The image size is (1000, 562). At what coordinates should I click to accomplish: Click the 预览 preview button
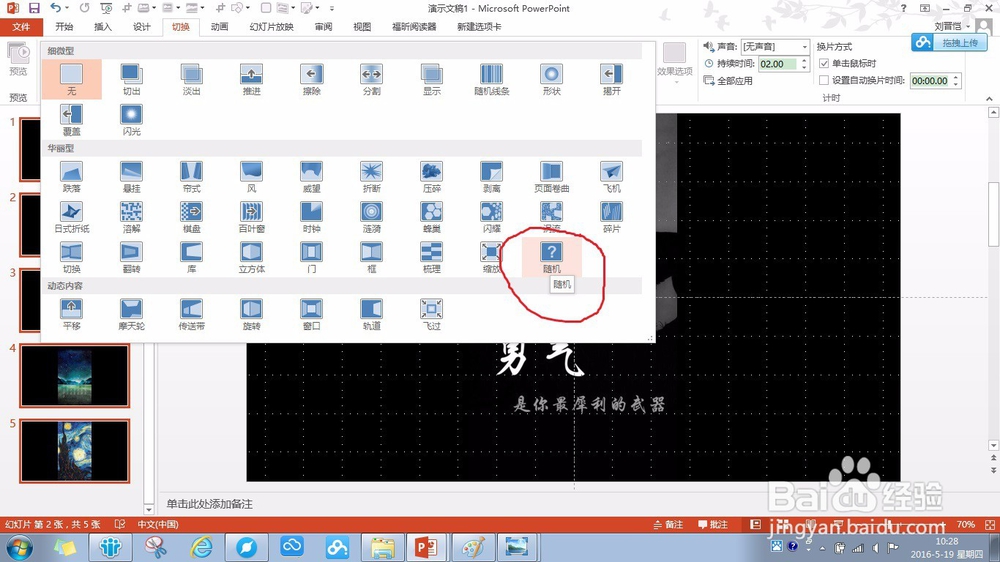(x=18, y=59)
